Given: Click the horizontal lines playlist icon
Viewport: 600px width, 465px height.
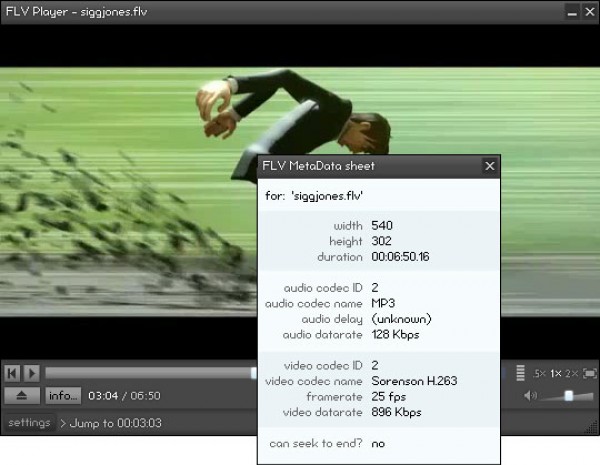Looking at the screenshot, I should tap(520, 373).
